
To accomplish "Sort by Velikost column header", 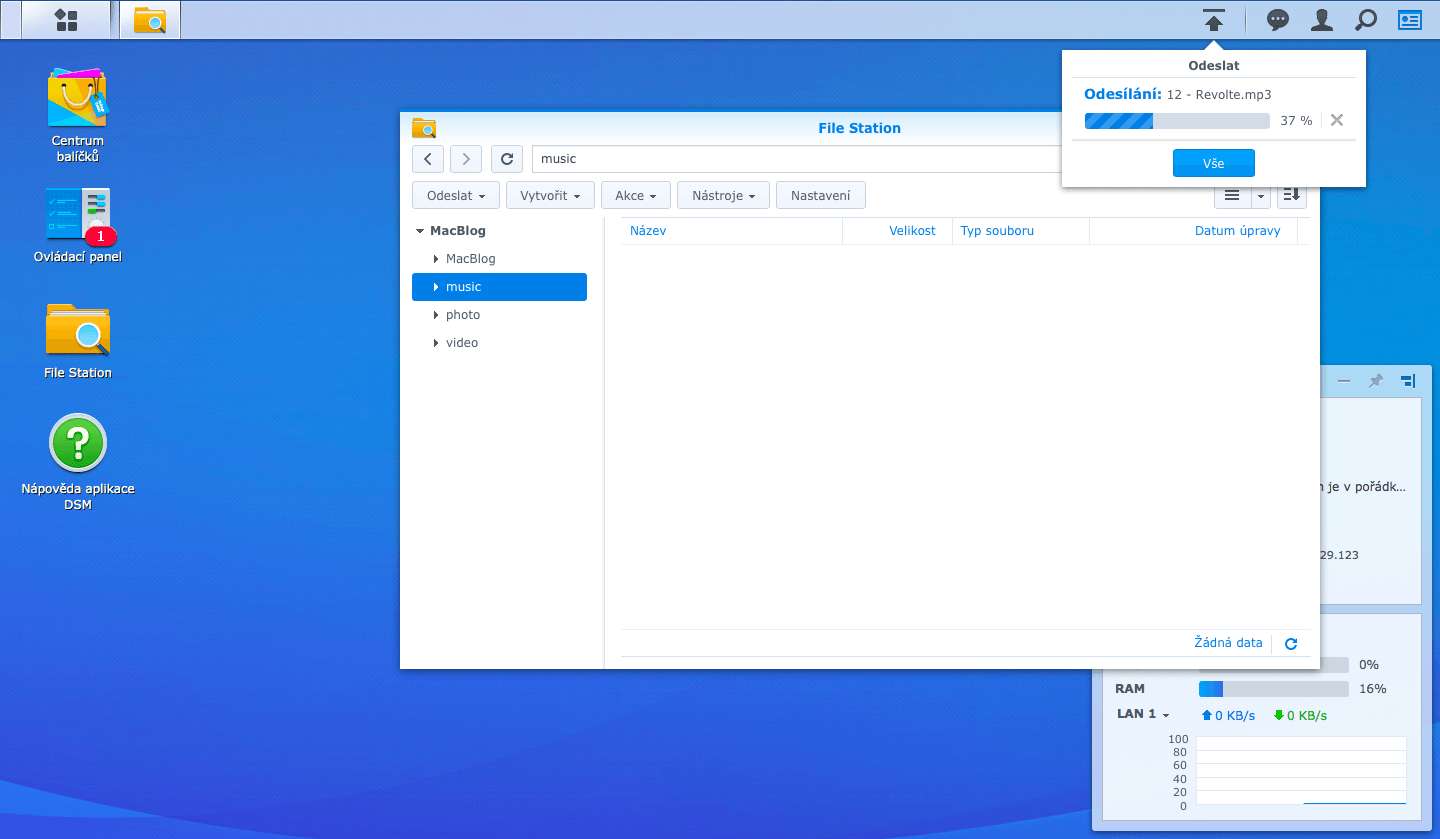I will (897, 231).
